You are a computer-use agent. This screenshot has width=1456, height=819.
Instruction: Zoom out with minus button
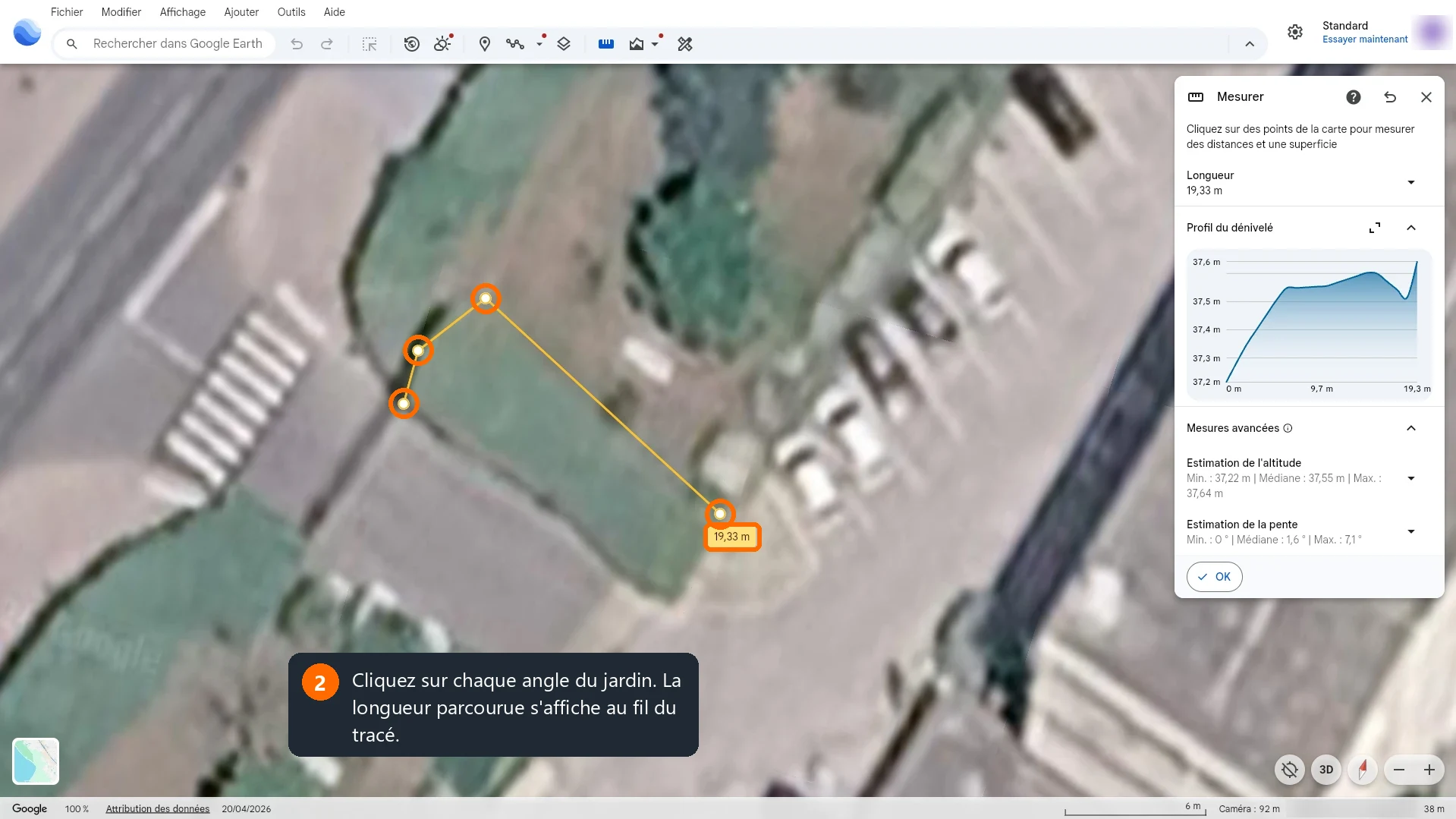point(1399,770)
